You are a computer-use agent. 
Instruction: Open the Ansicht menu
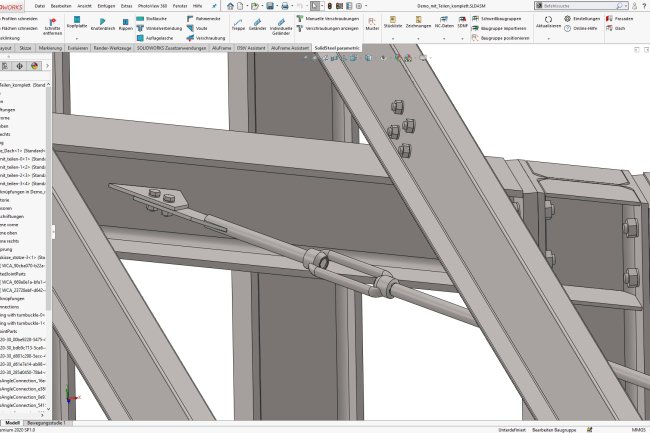85,6
